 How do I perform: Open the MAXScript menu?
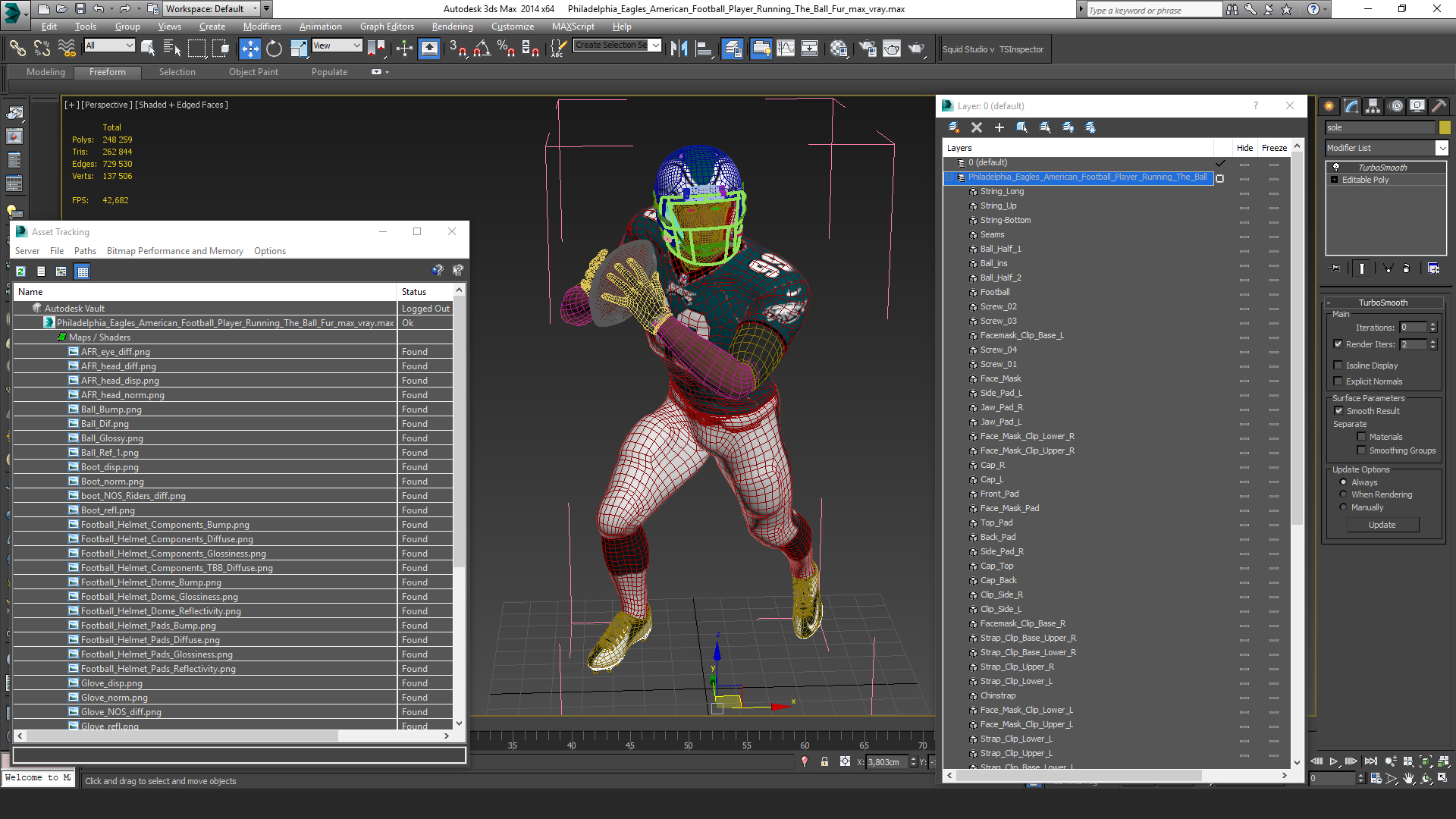tap(573, 27)
